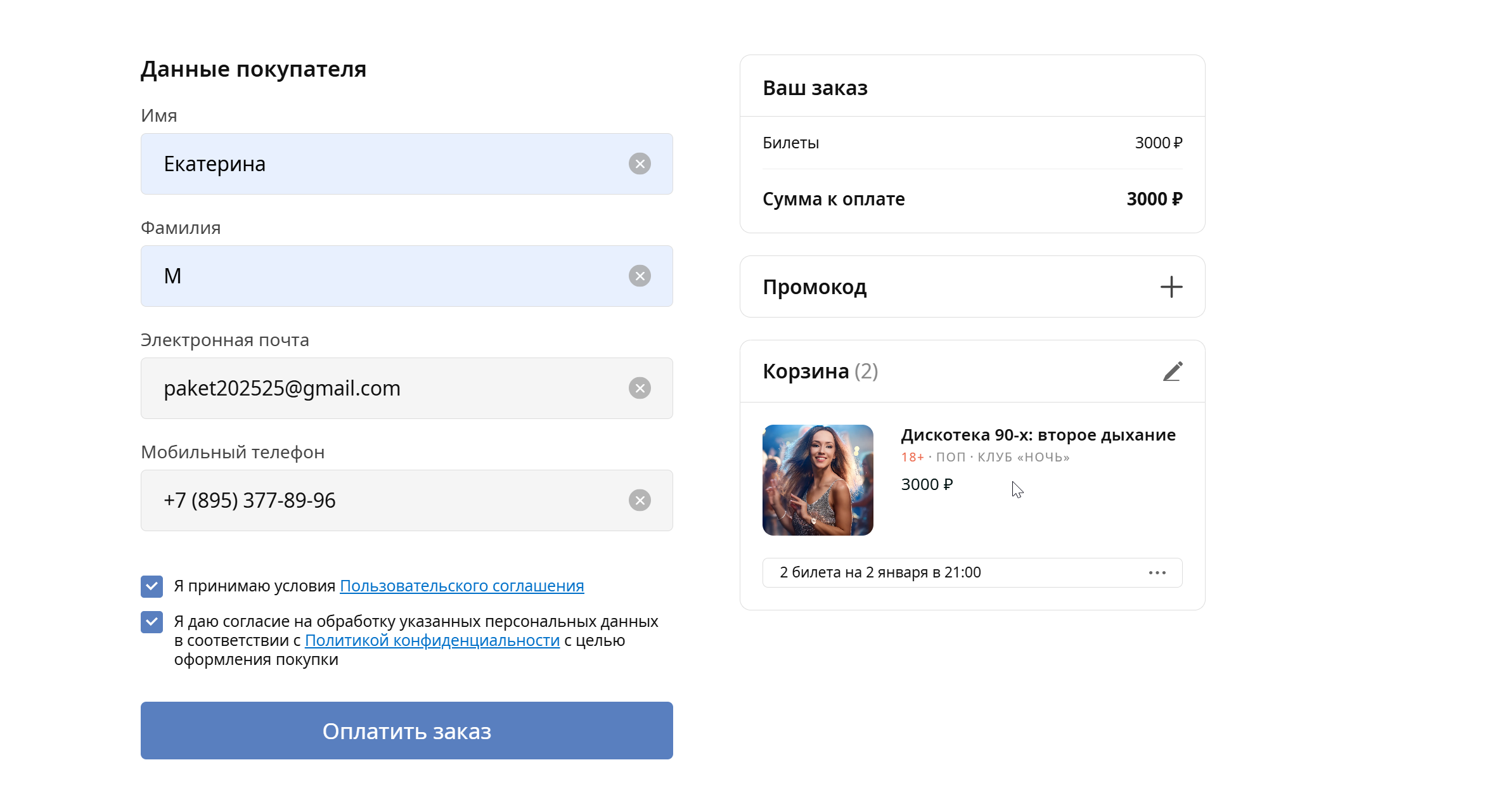Open the Политикой конфиденциальности link
Screen dimensions: 1494x812
coord(432,641)
